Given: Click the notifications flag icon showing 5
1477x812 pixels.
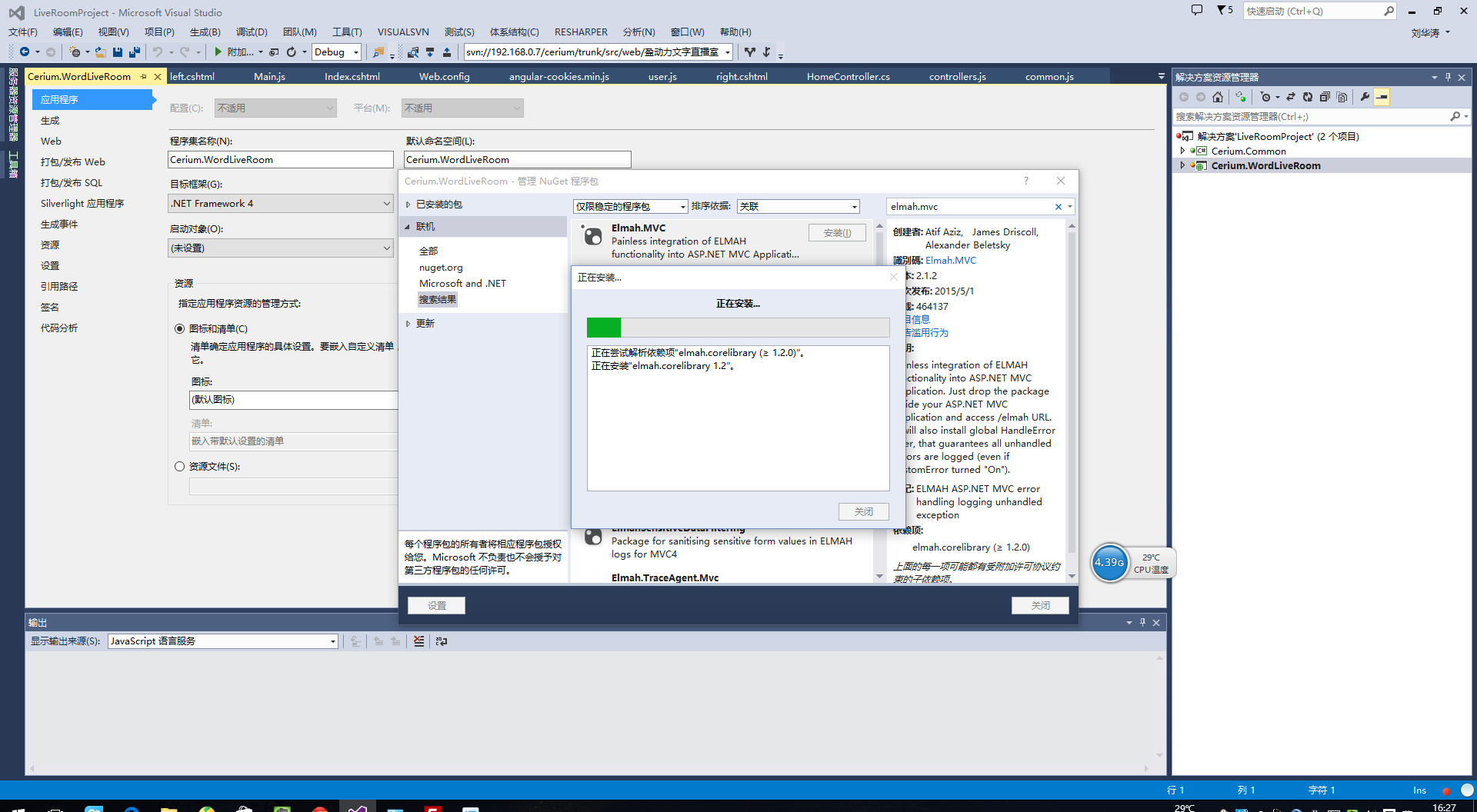Looking at the screenshot, I should (x=1225, y=10).
